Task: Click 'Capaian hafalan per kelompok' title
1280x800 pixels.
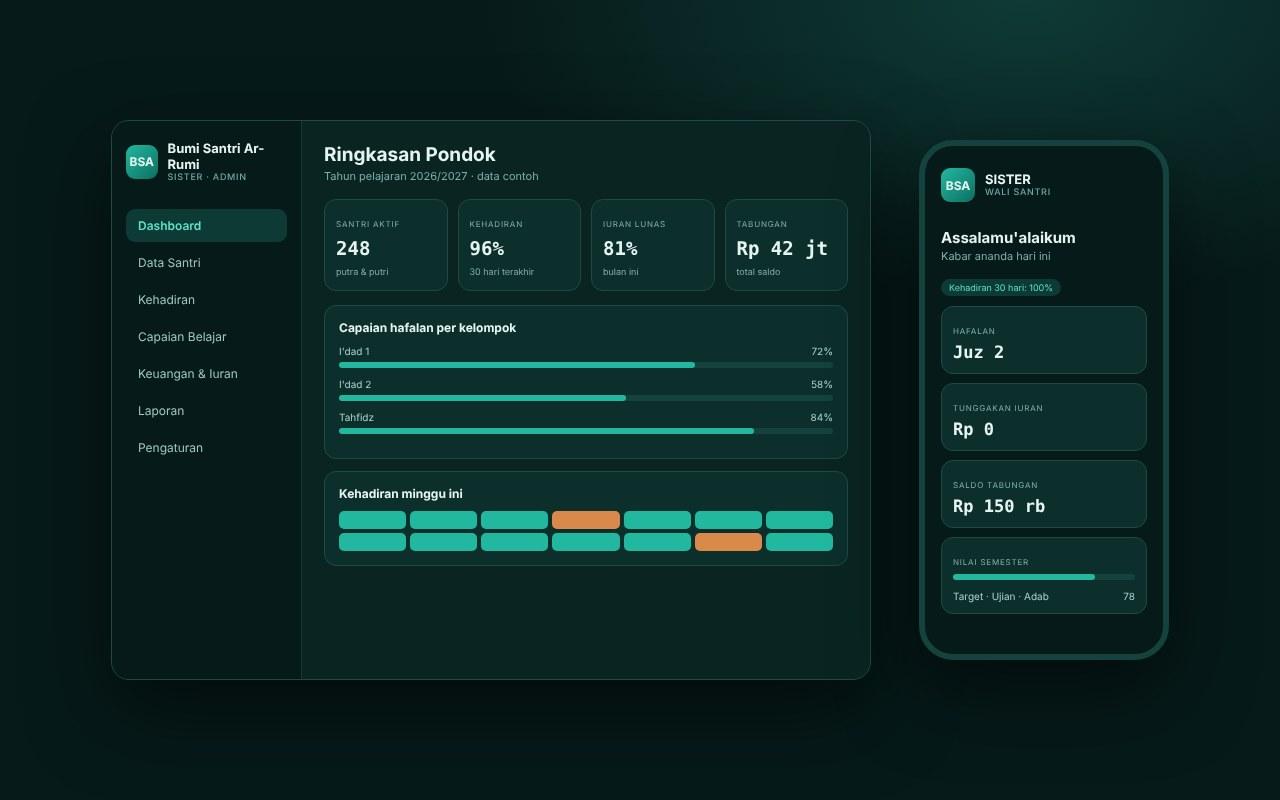Action: point(427,328)
